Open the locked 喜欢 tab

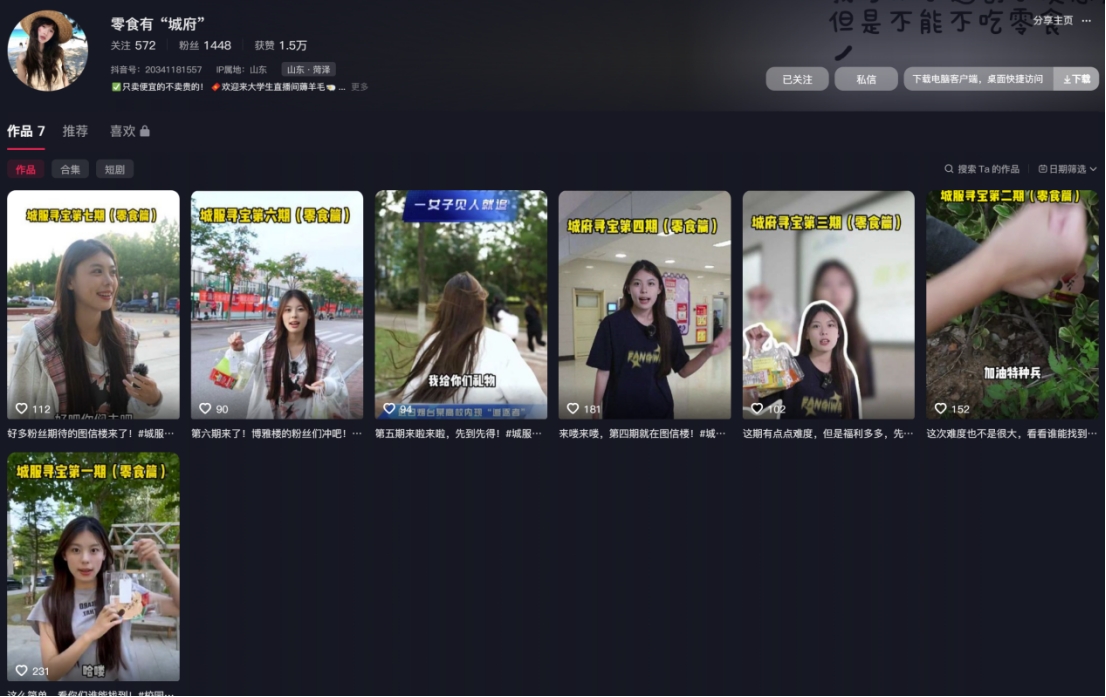(129, 131)
